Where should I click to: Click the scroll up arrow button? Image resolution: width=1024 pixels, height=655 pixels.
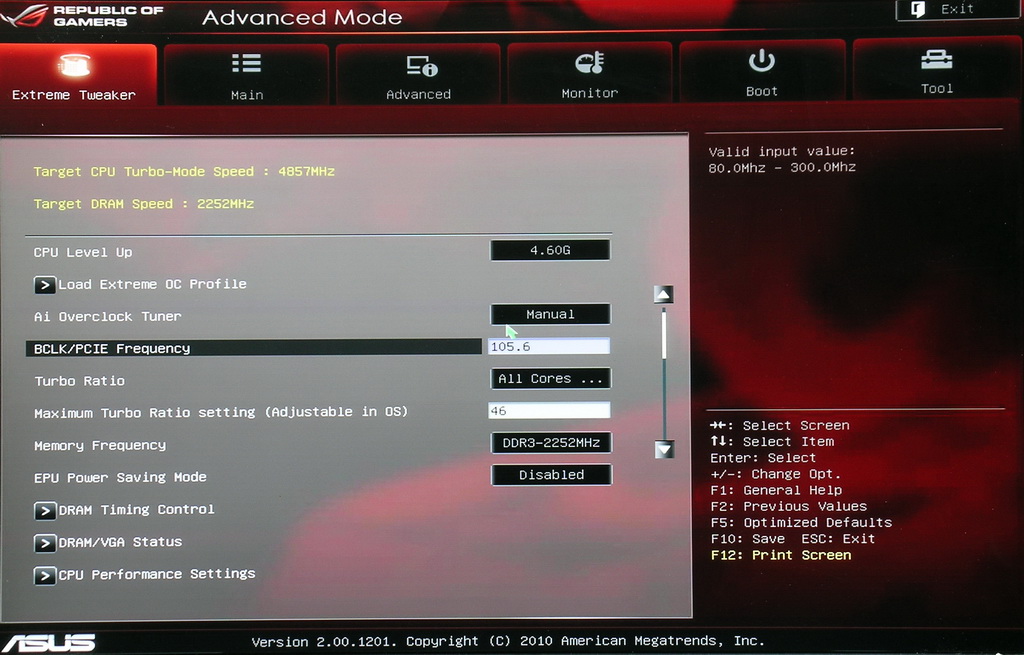point(664,295)
